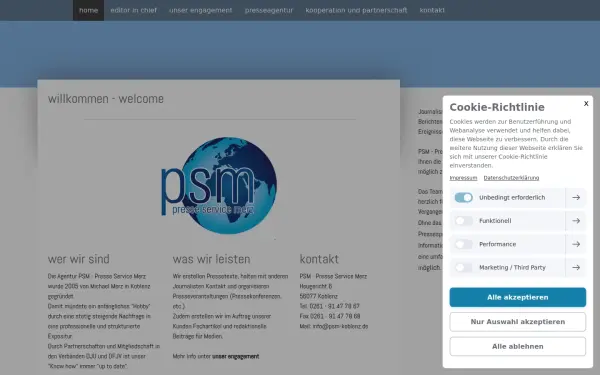Click the 56077 Koblenz address line
This screenshot has width=600, height=375.
tap(318, 296)
